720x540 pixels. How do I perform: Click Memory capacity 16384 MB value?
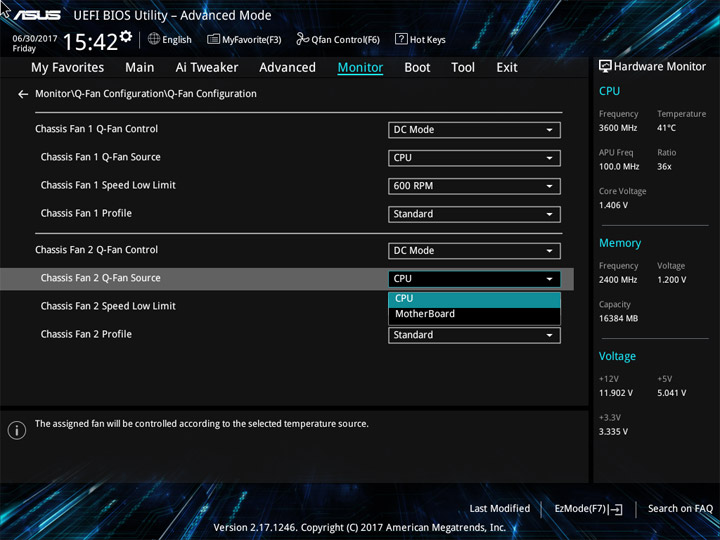619,319
